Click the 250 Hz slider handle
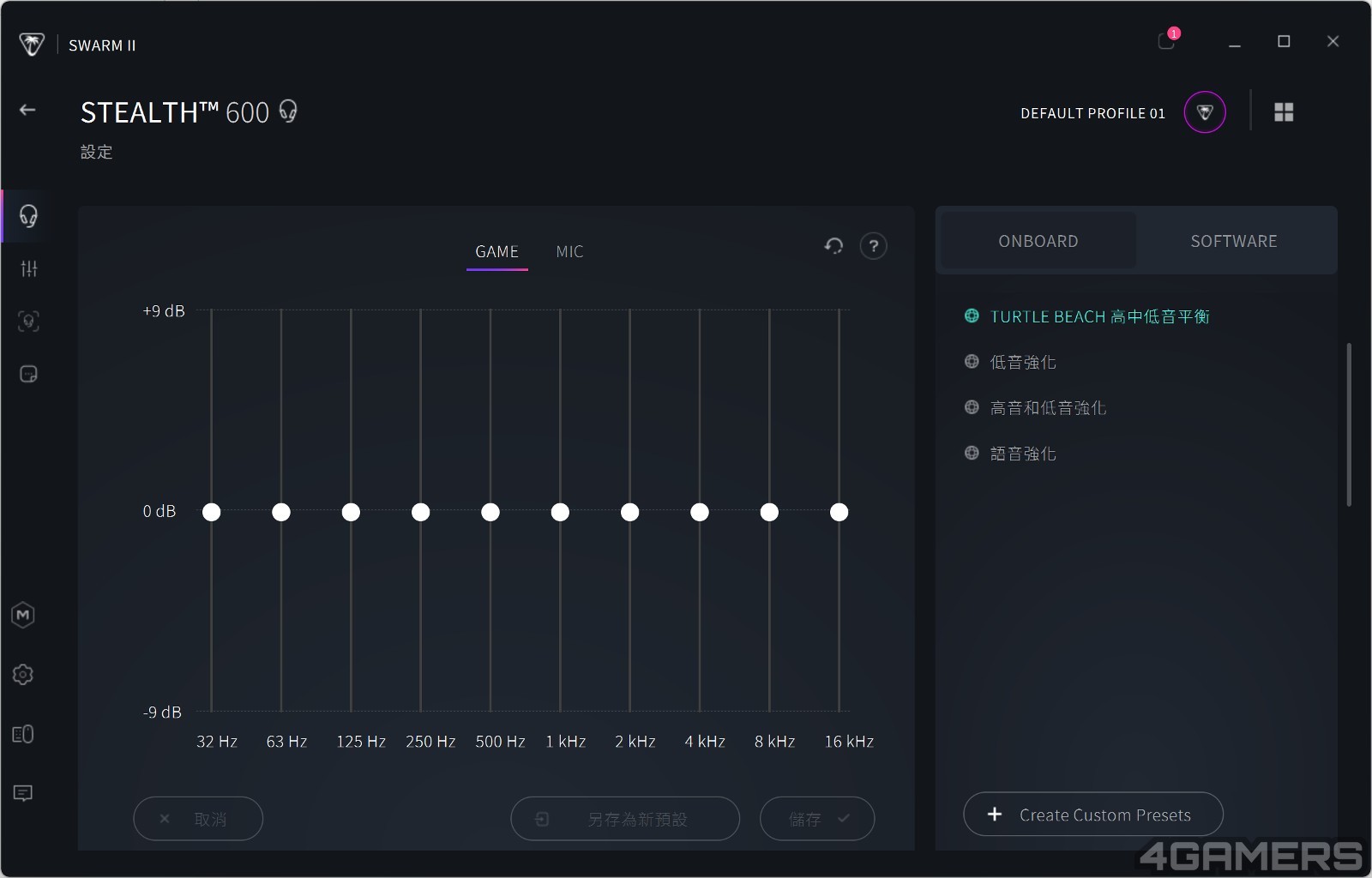1372x878 pixels. pos(420,512)
